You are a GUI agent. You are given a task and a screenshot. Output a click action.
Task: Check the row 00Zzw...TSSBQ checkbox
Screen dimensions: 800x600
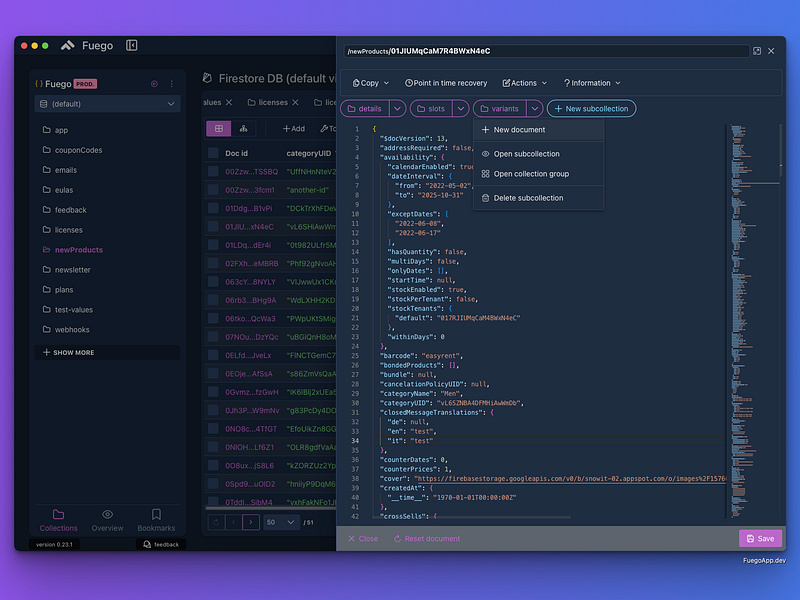[213, 171]
